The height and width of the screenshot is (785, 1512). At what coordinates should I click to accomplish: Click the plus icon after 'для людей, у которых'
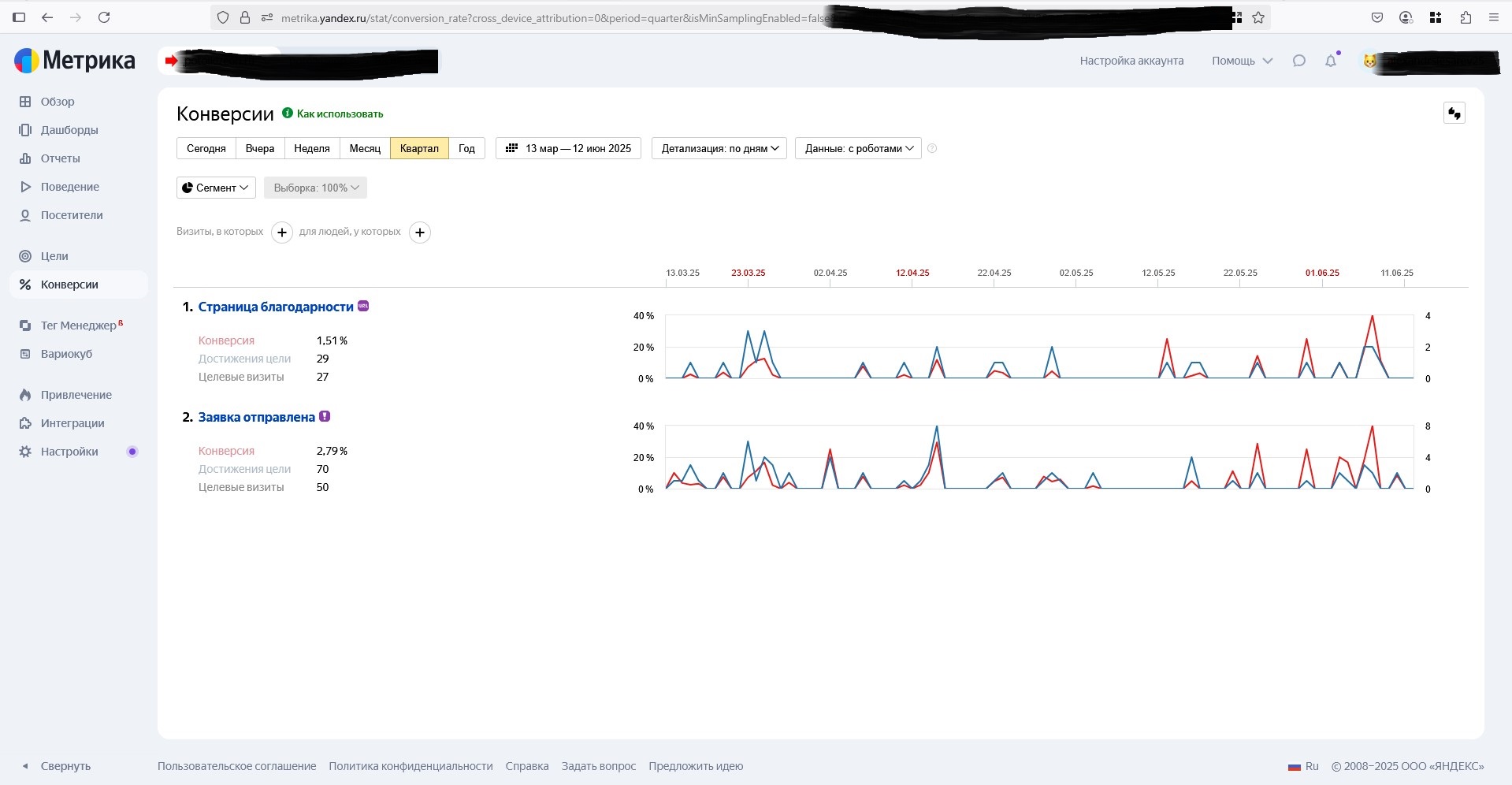420,233
